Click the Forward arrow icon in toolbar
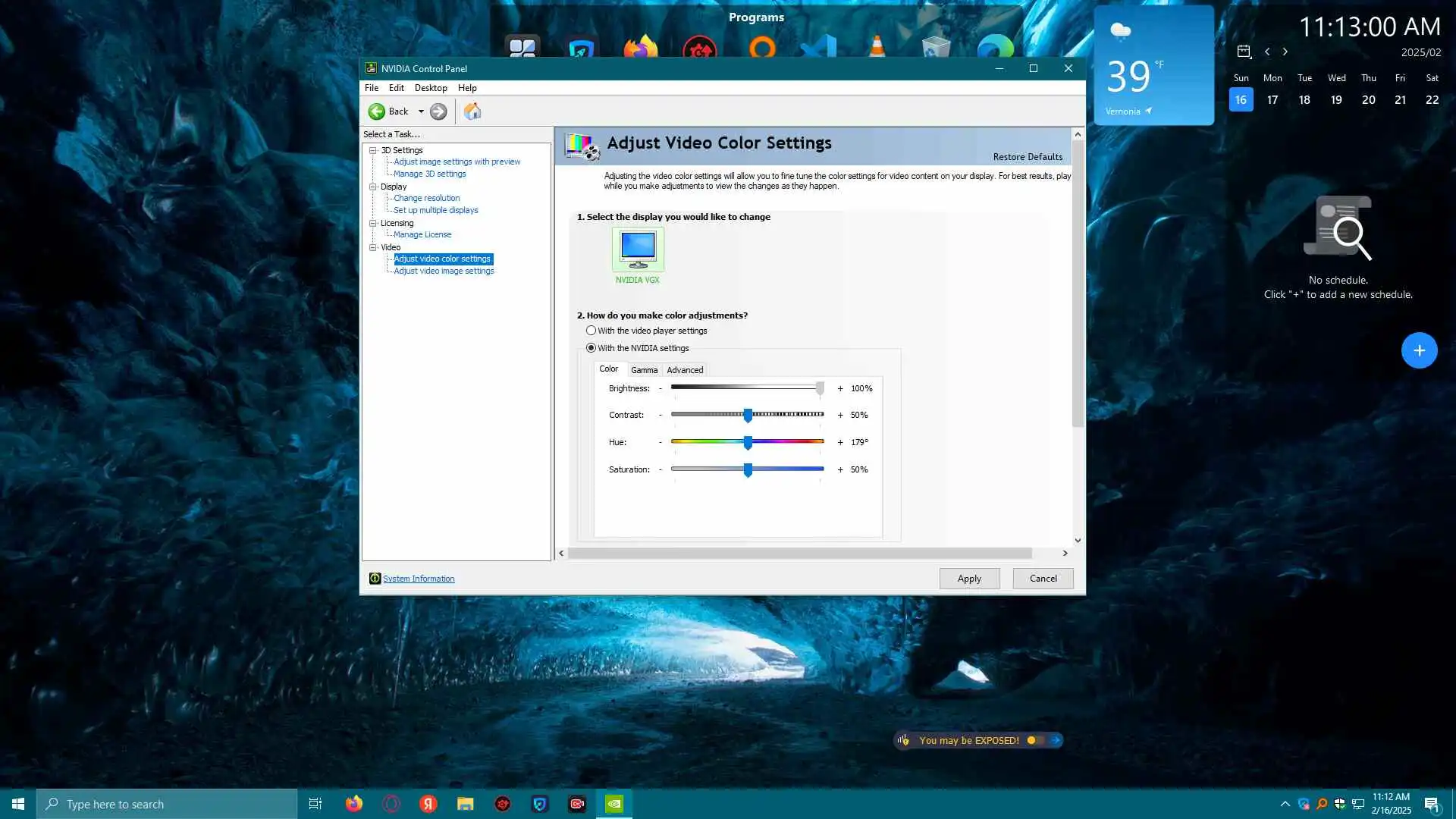The image size is (1456, 819). point(438,111)
